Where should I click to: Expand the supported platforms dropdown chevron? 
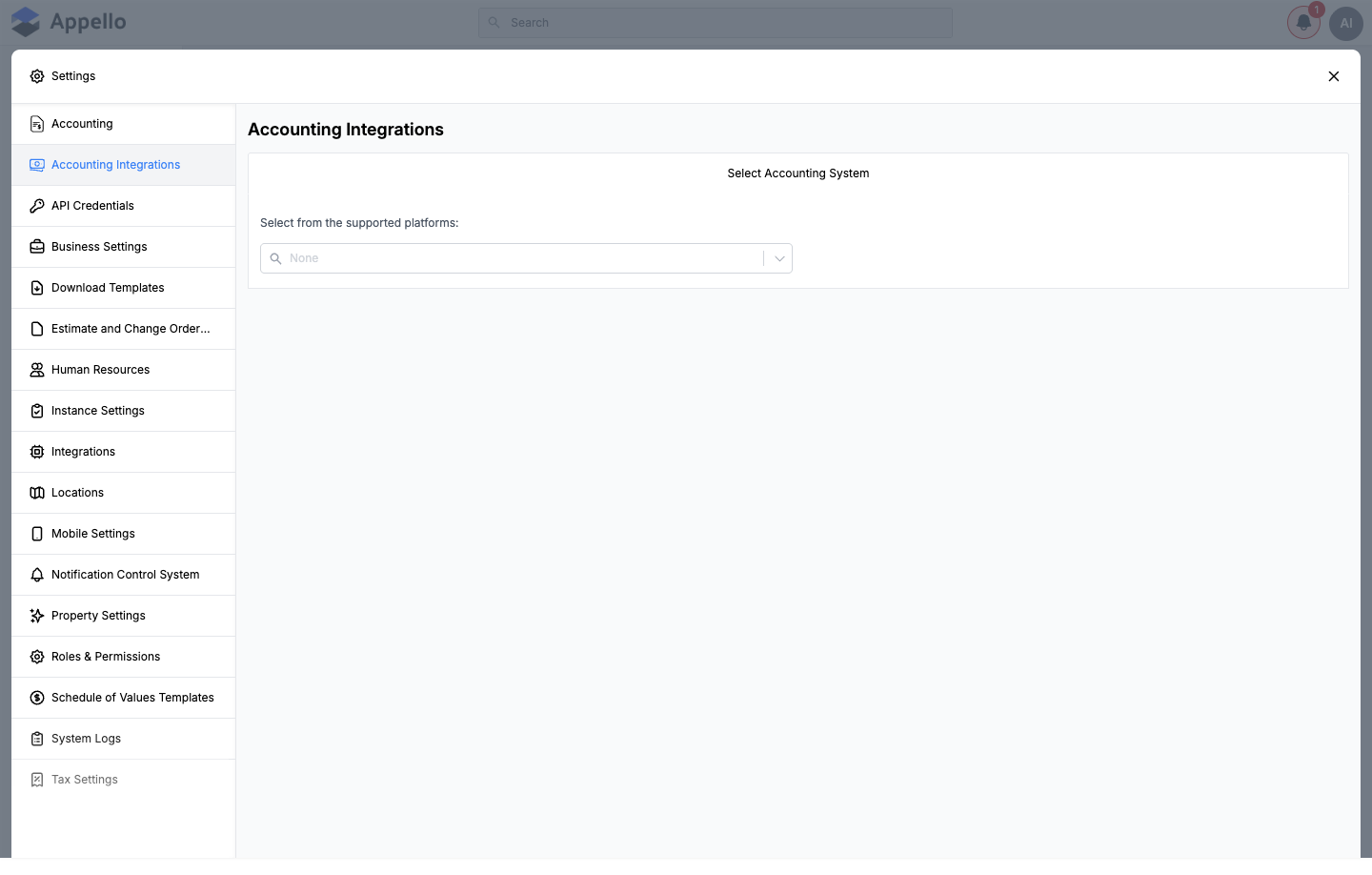point(779,258)
